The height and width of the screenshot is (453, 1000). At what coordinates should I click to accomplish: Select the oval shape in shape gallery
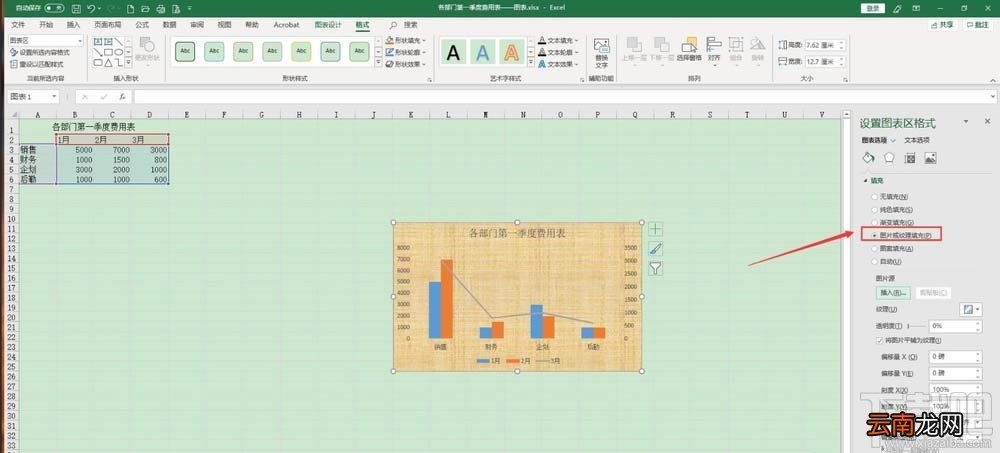tap(119, 52)
